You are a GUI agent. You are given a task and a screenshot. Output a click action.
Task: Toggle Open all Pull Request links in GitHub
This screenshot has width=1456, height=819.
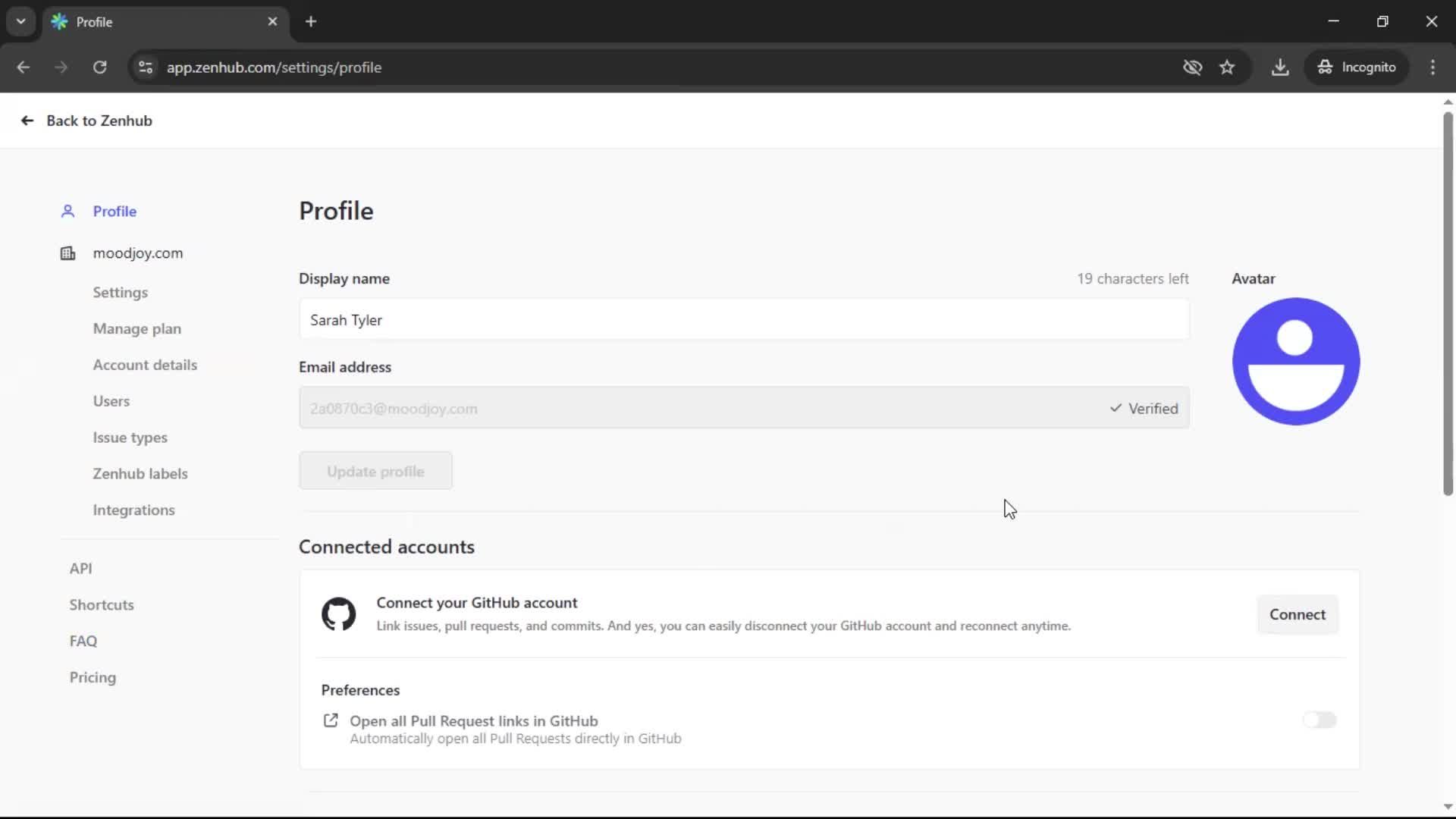(x=1319, y=720)
